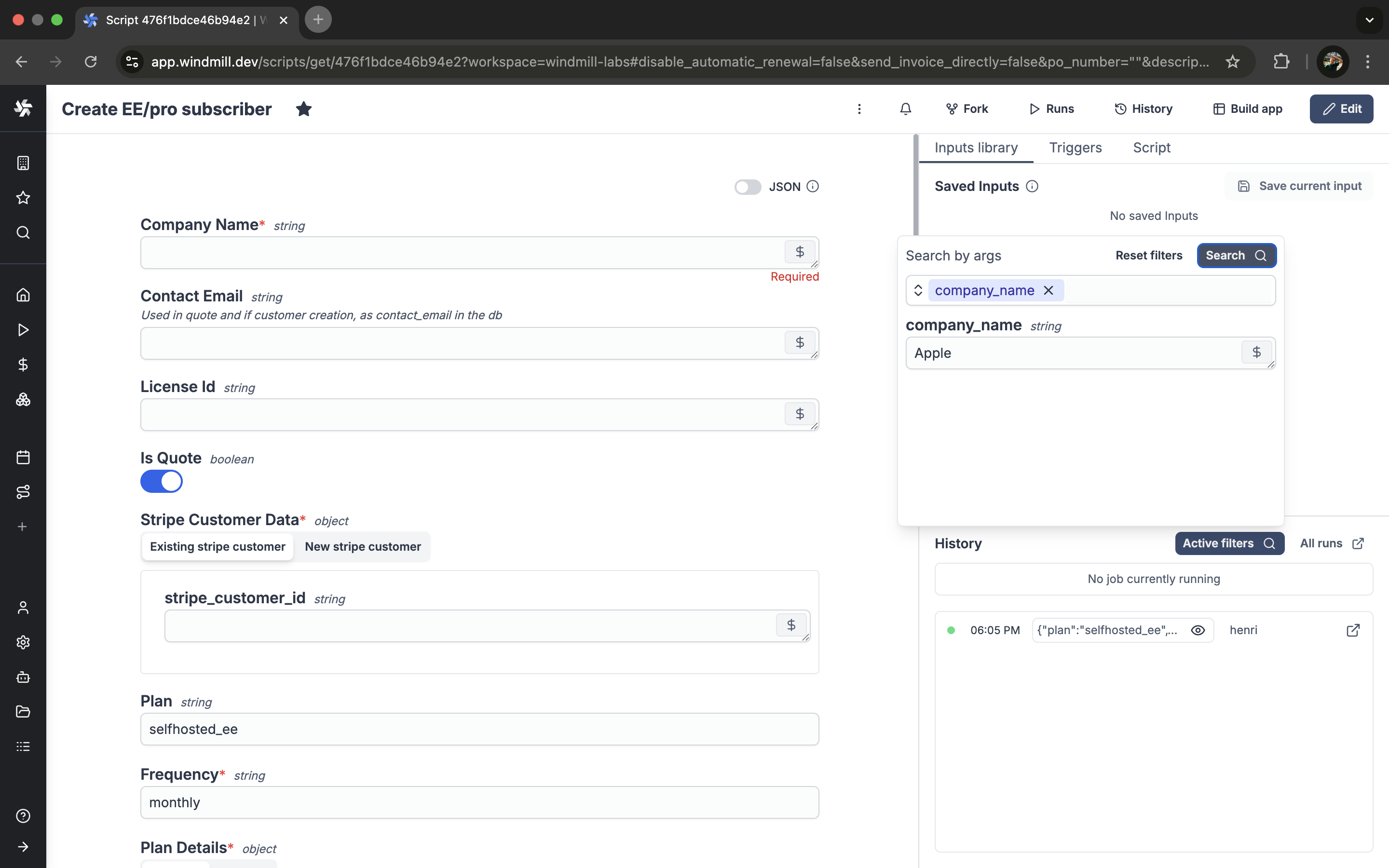Open Schedules calendar icon in sidebar
The height and width of the screenshot is (868, 1389).
click(x=23, y=457)
